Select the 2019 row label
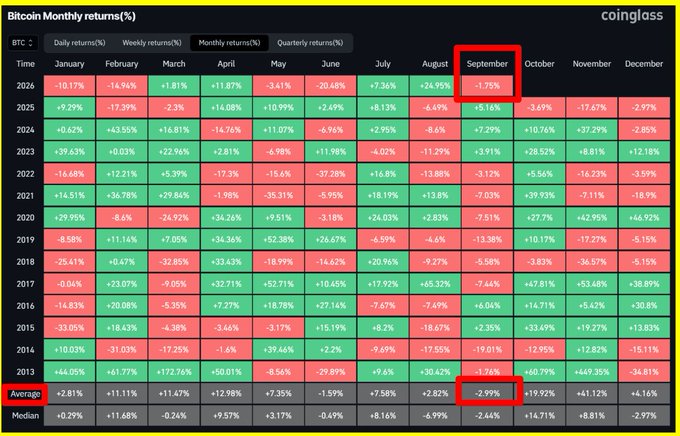The width and height of the screenshot is (680, 436). [x=25, y=240]
